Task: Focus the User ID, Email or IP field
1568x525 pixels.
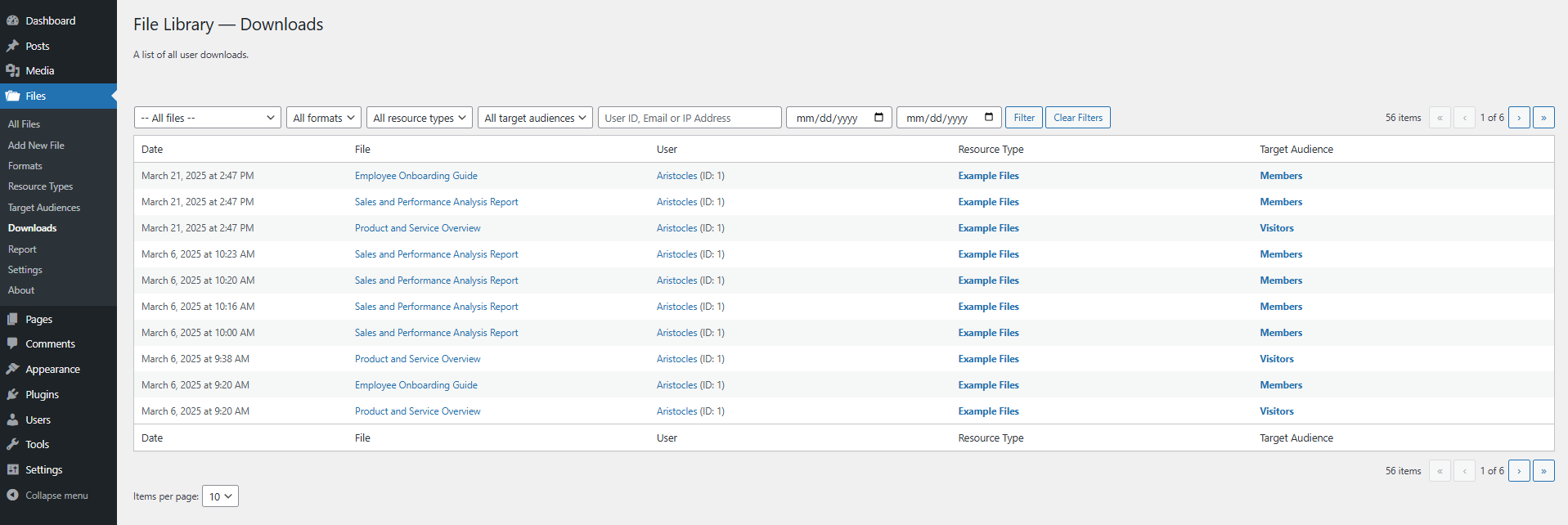Action: 689,118
